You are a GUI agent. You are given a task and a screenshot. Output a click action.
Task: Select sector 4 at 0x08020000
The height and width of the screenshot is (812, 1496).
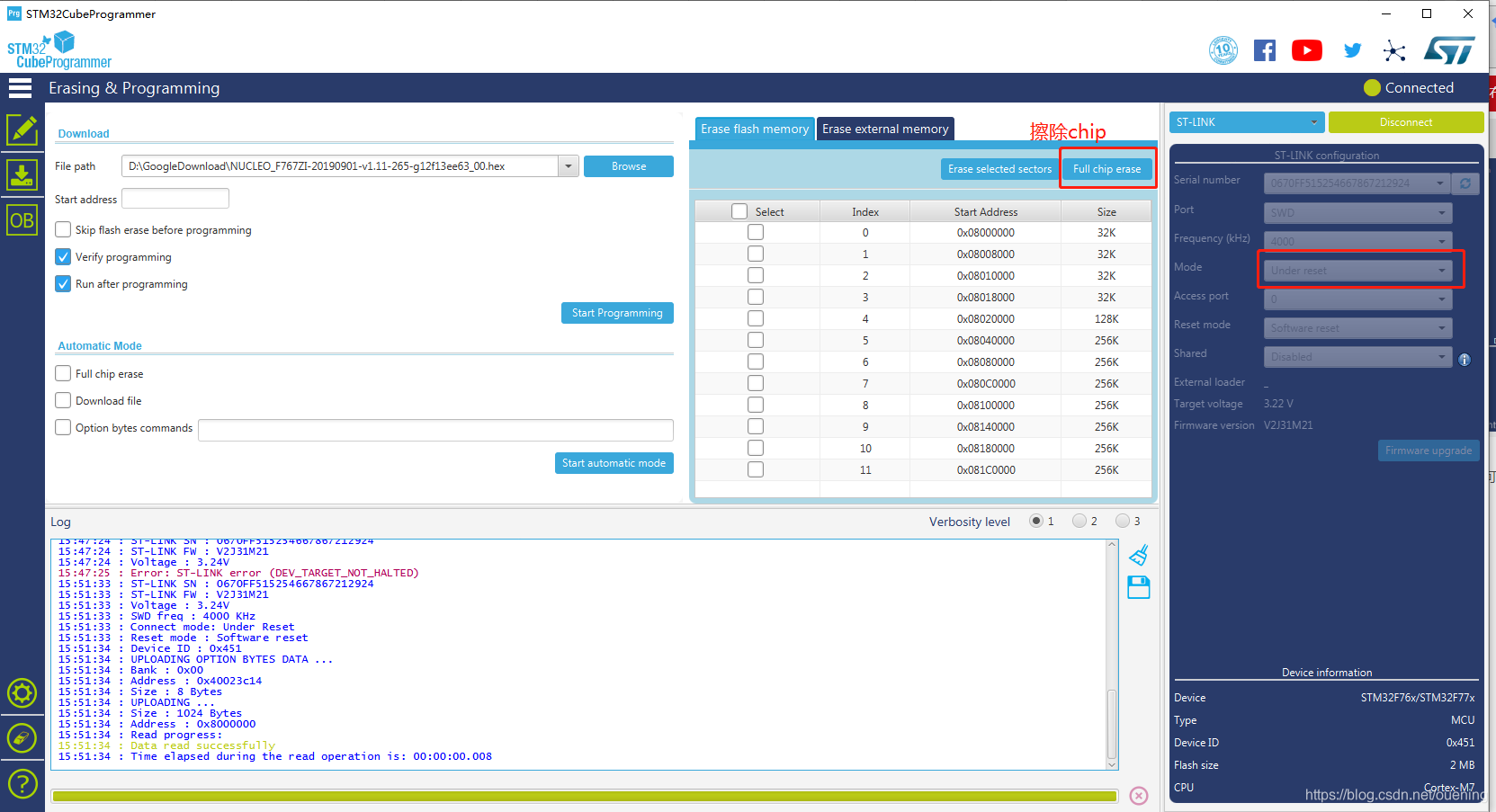756,318
